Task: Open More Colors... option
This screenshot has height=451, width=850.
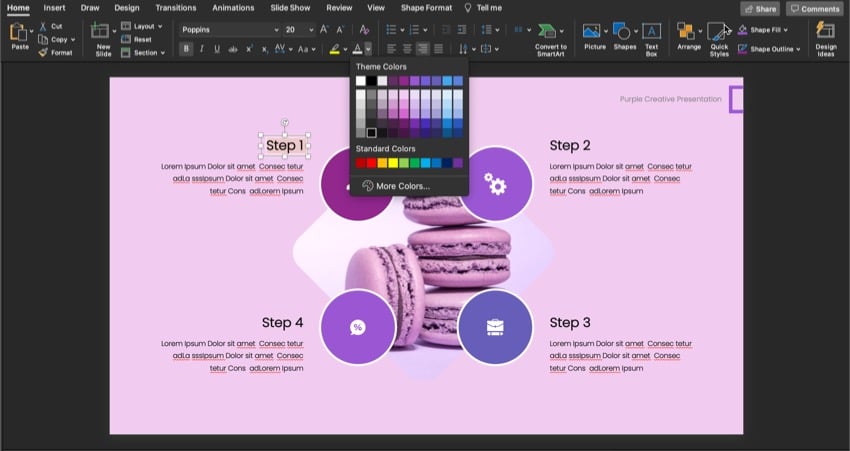Action: [403, 186]
